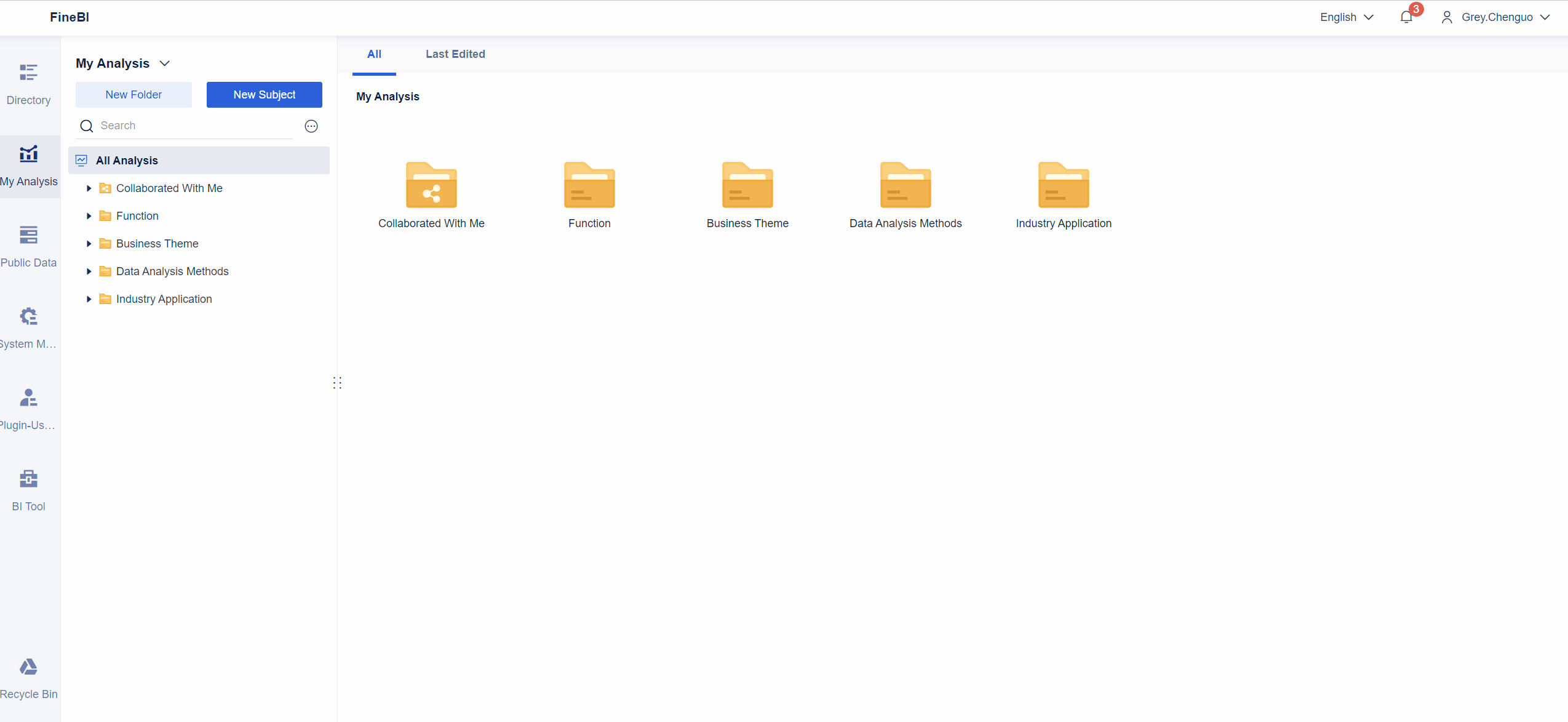Click the search magnifier icon

pyautogui.click(x=87, y=126)
